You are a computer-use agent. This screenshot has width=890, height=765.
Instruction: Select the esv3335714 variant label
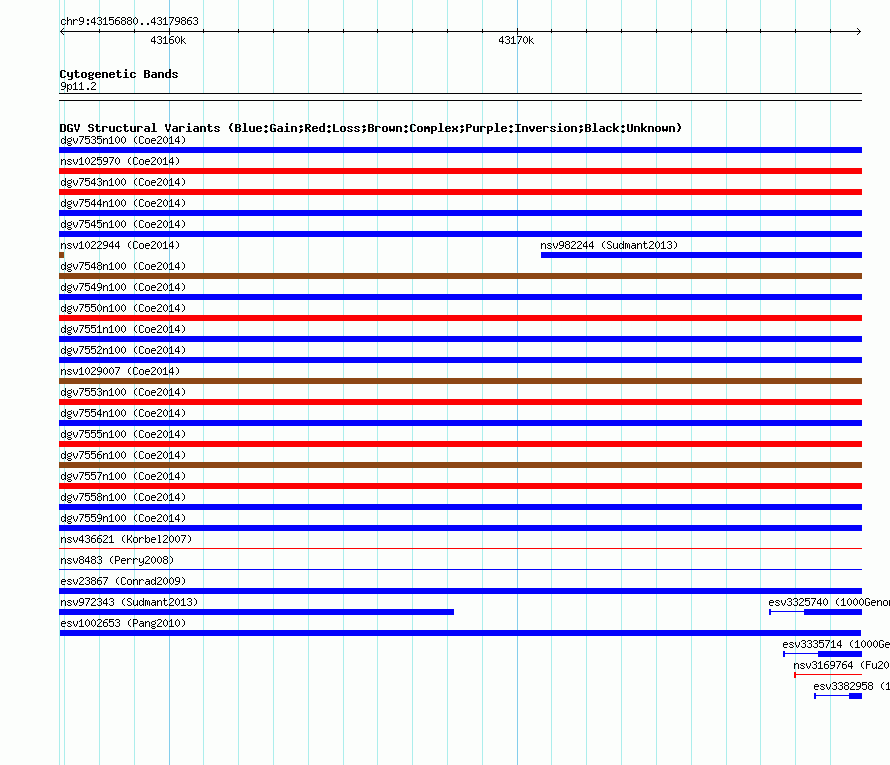click(836, 644)
